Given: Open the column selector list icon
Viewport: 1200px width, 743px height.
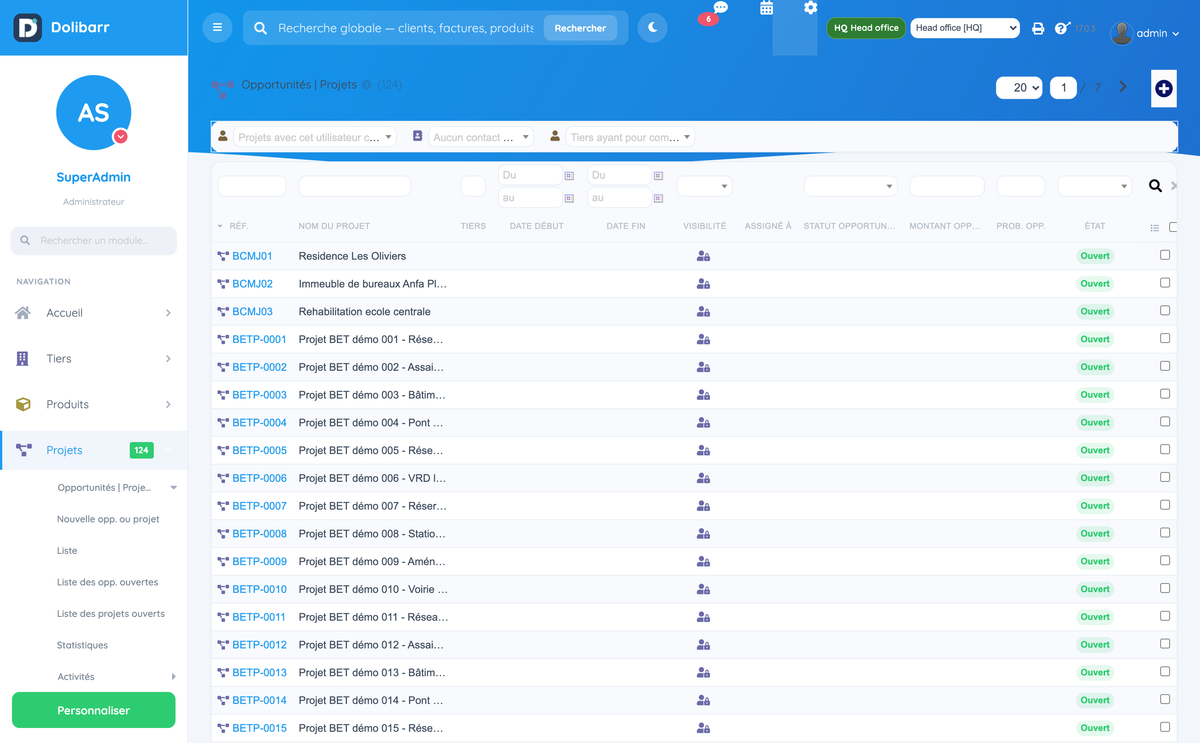Looking at the screenshot, I should [x=1154, y=228].
